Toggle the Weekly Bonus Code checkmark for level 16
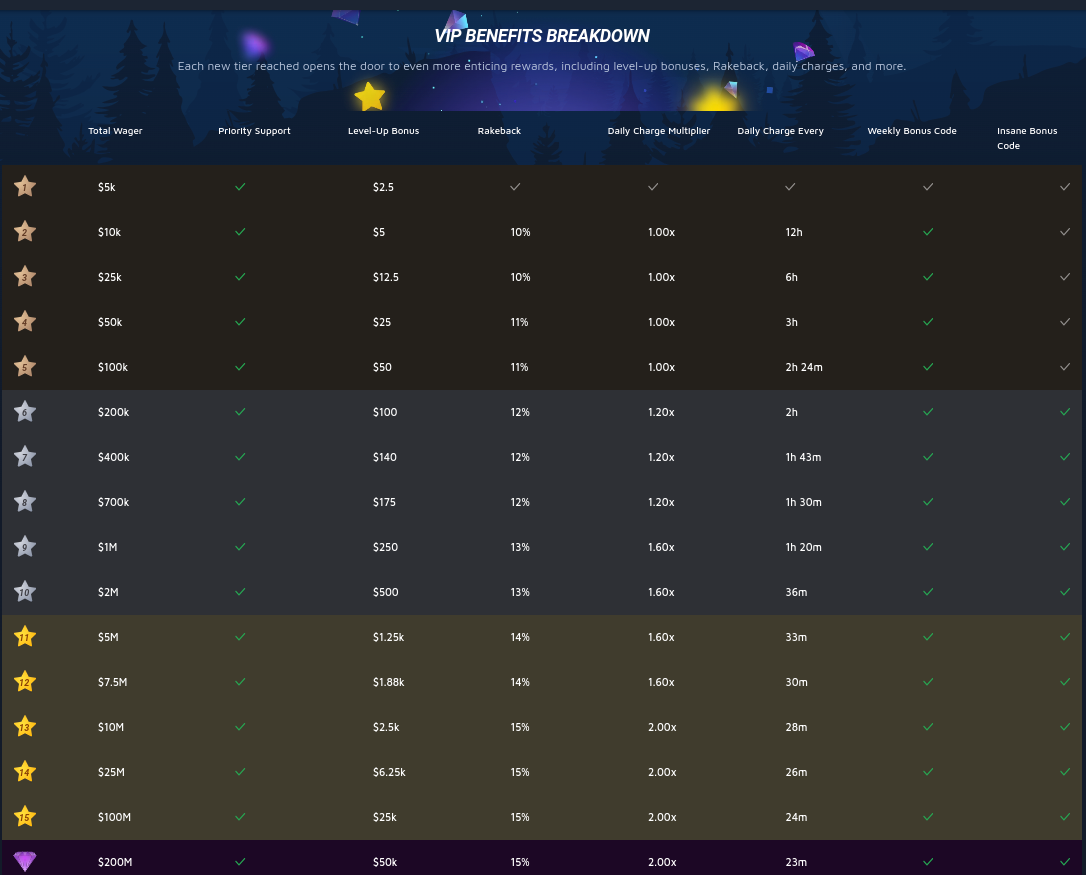 click(x=928, y=861)
